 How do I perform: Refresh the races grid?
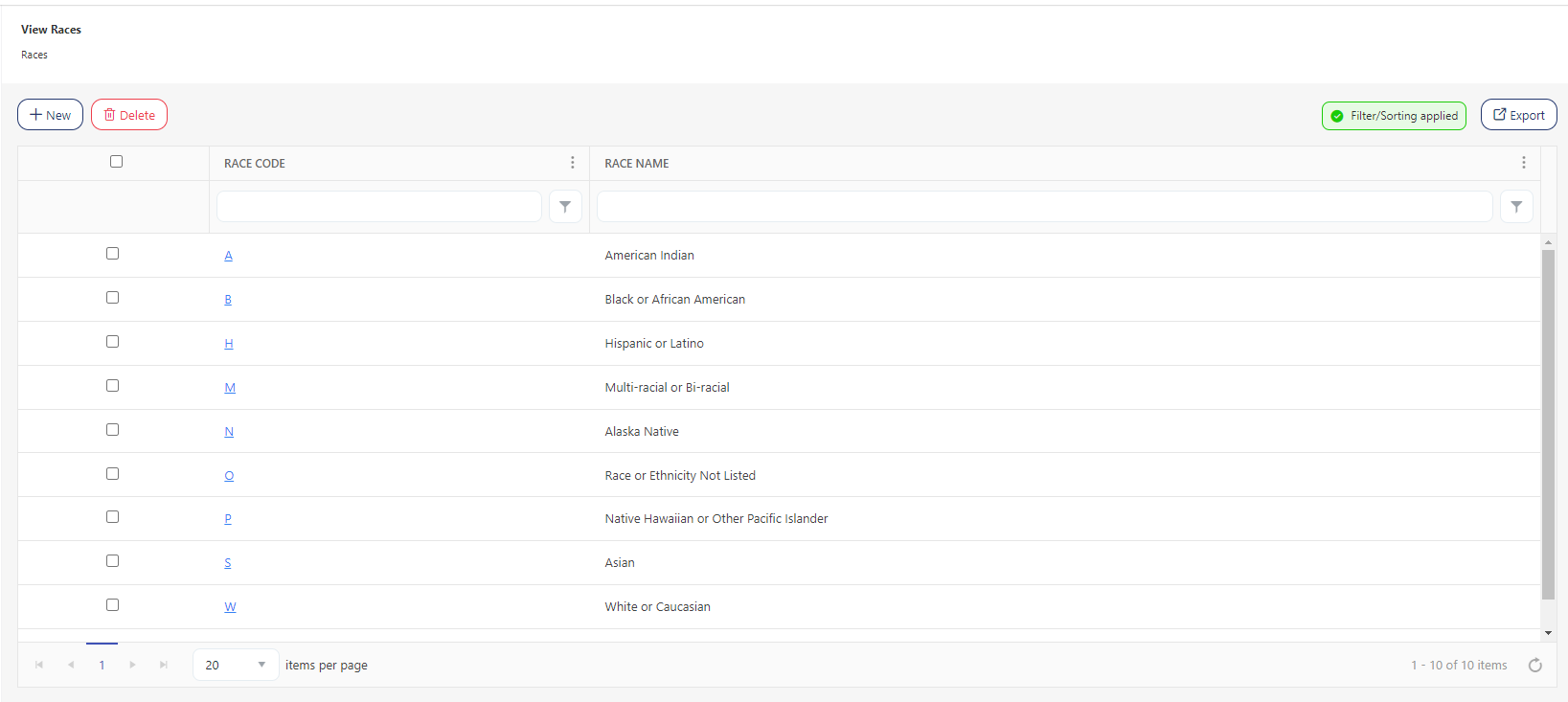click(1534, 666)
